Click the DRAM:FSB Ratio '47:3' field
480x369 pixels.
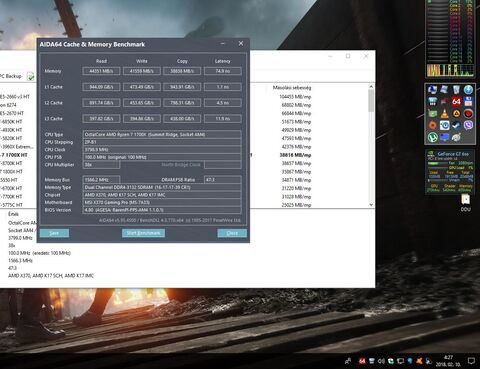click(x=223, y=180)
